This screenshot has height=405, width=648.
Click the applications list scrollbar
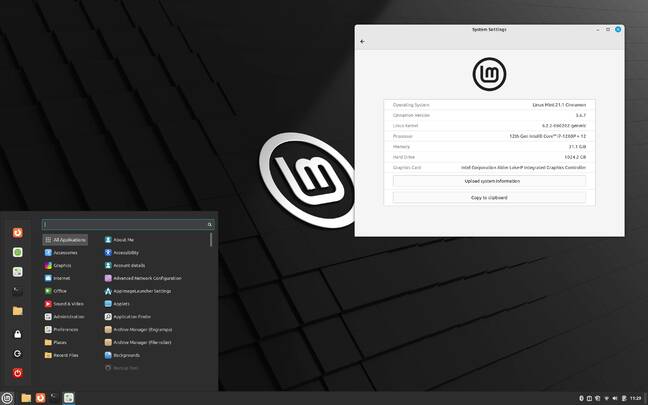point(211,240)
